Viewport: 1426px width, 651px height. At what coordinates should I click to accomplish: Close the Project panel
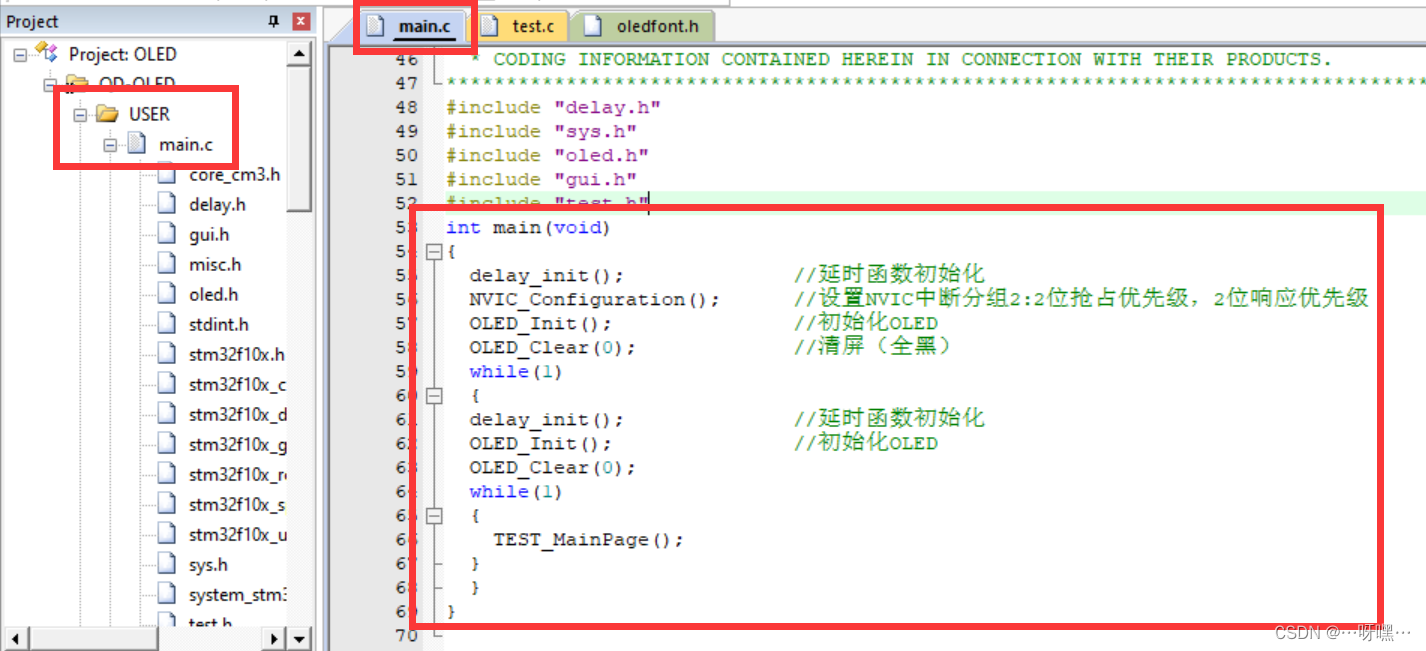tap(301, 20)
